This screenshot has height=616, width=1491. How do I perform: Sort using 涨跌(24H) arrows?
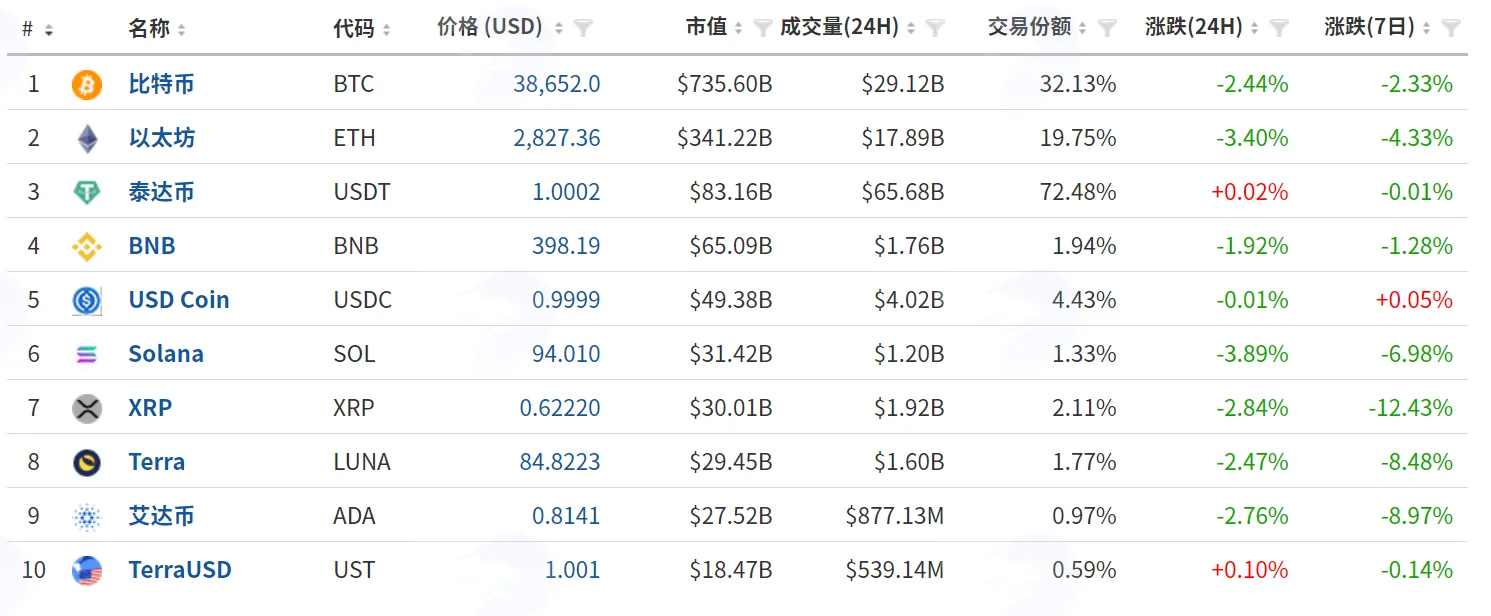click(x=1255, y=29)
